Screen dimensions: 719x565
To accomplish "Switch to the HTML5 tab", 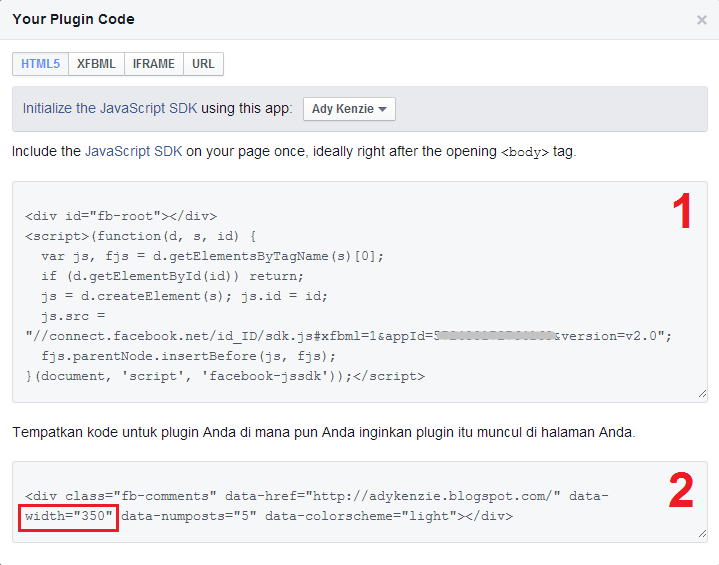I will click(40, 64).
